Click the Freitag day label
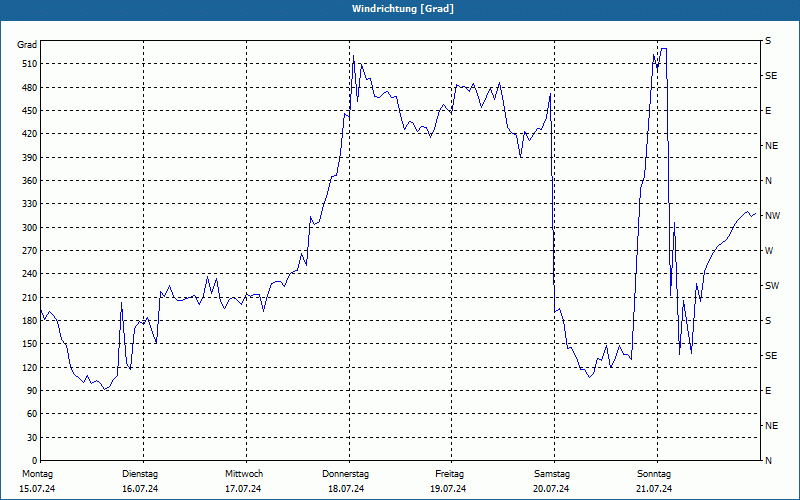The height and width of the screenshot is (500, 800). tap(449, 474)
